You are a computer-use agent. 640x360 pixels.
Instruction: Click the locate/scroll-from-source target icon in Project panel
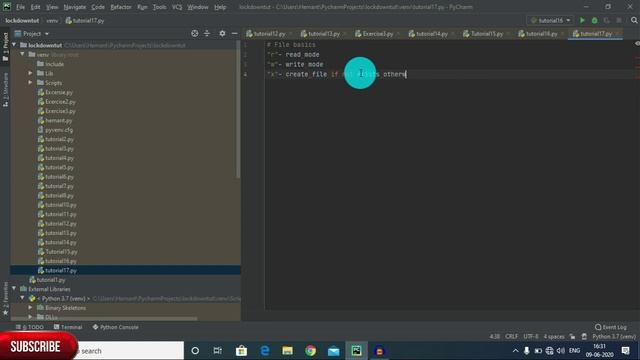point(195,33)
